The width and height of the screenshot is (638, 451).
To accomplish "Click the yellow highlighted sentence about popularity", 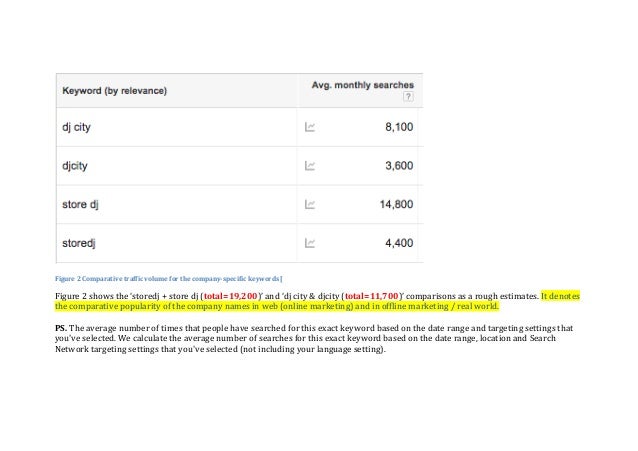I will 317,301.
